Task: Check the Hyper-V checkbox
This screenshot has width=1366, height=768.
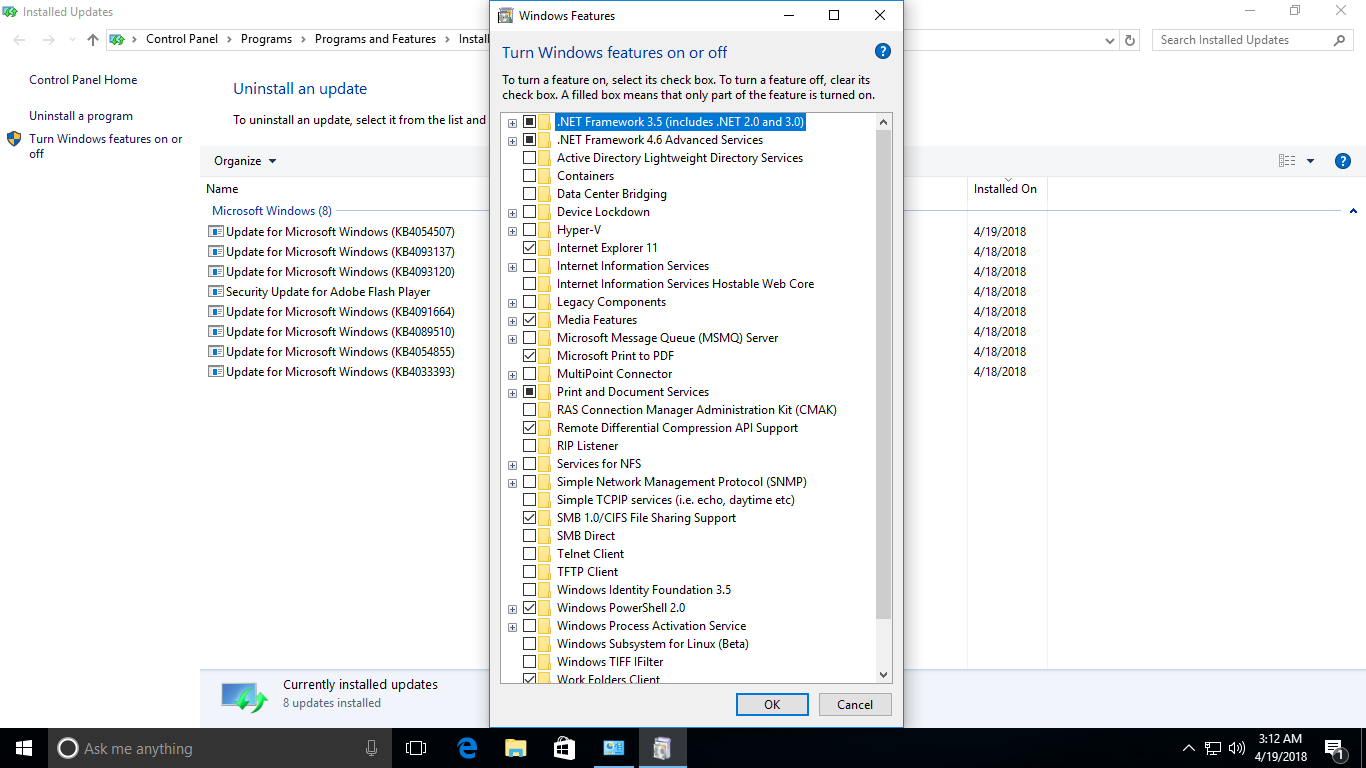Action: (529, 230)
